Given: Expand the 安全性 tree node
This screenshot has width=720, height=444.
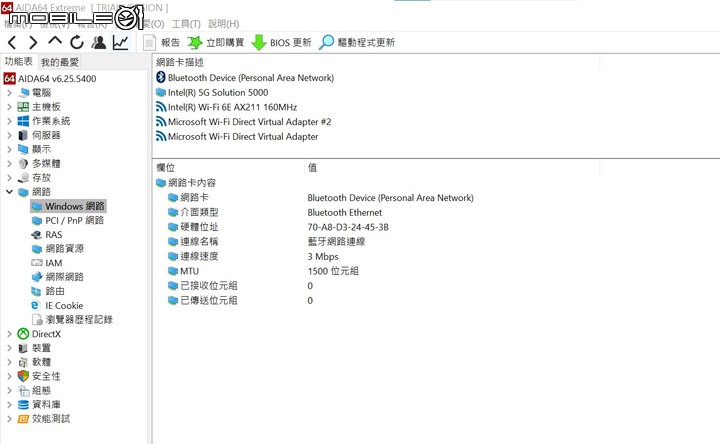Looking at the screenshot, I should tap(10, 377).
